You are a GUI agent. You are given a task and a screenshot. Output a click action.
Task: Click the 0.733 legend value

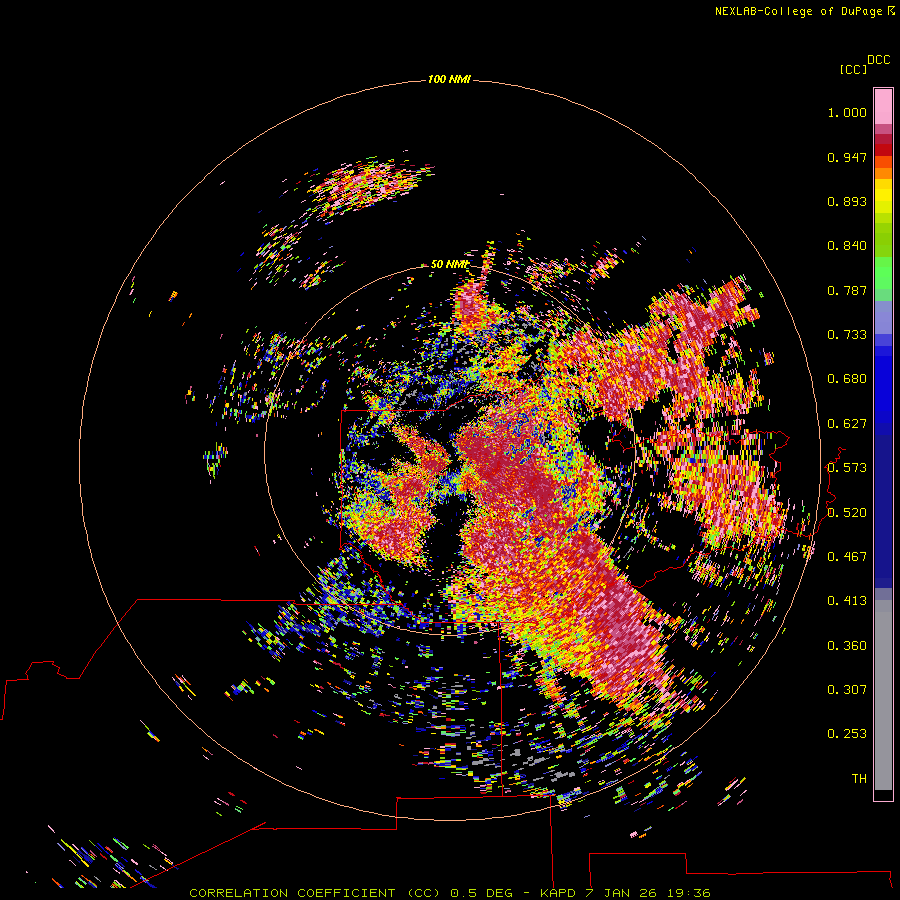point(847,335)
